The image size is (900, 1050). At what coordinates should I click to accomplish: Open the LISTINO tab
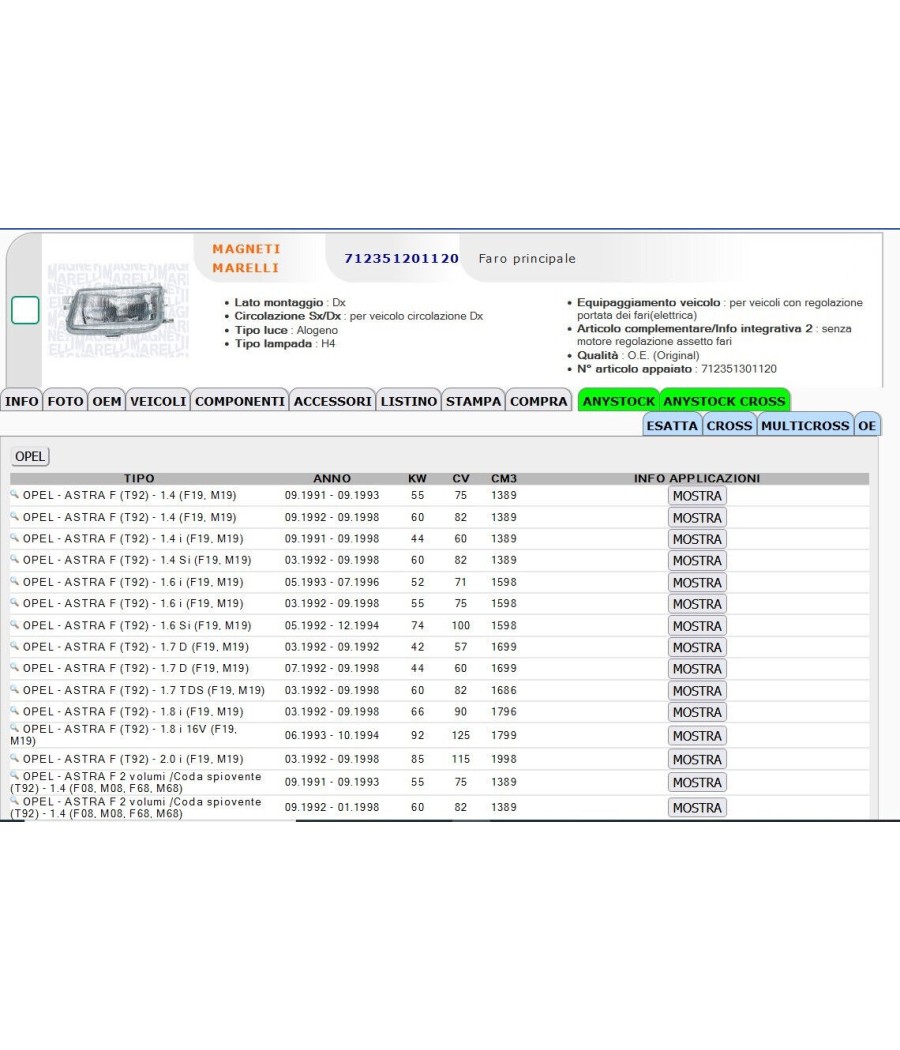click(x=409, y=401)
